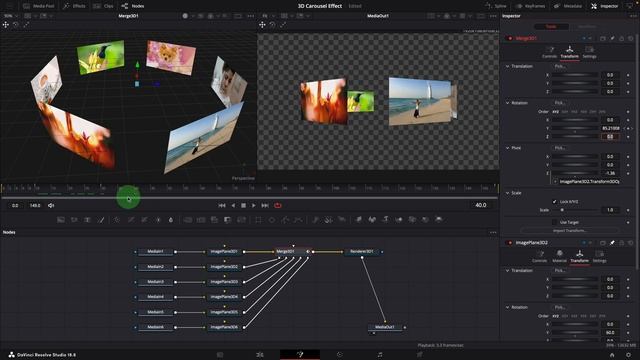The image size is (640, 360).
Task: Open the Keyframes editor
Action: click(530, 6)
